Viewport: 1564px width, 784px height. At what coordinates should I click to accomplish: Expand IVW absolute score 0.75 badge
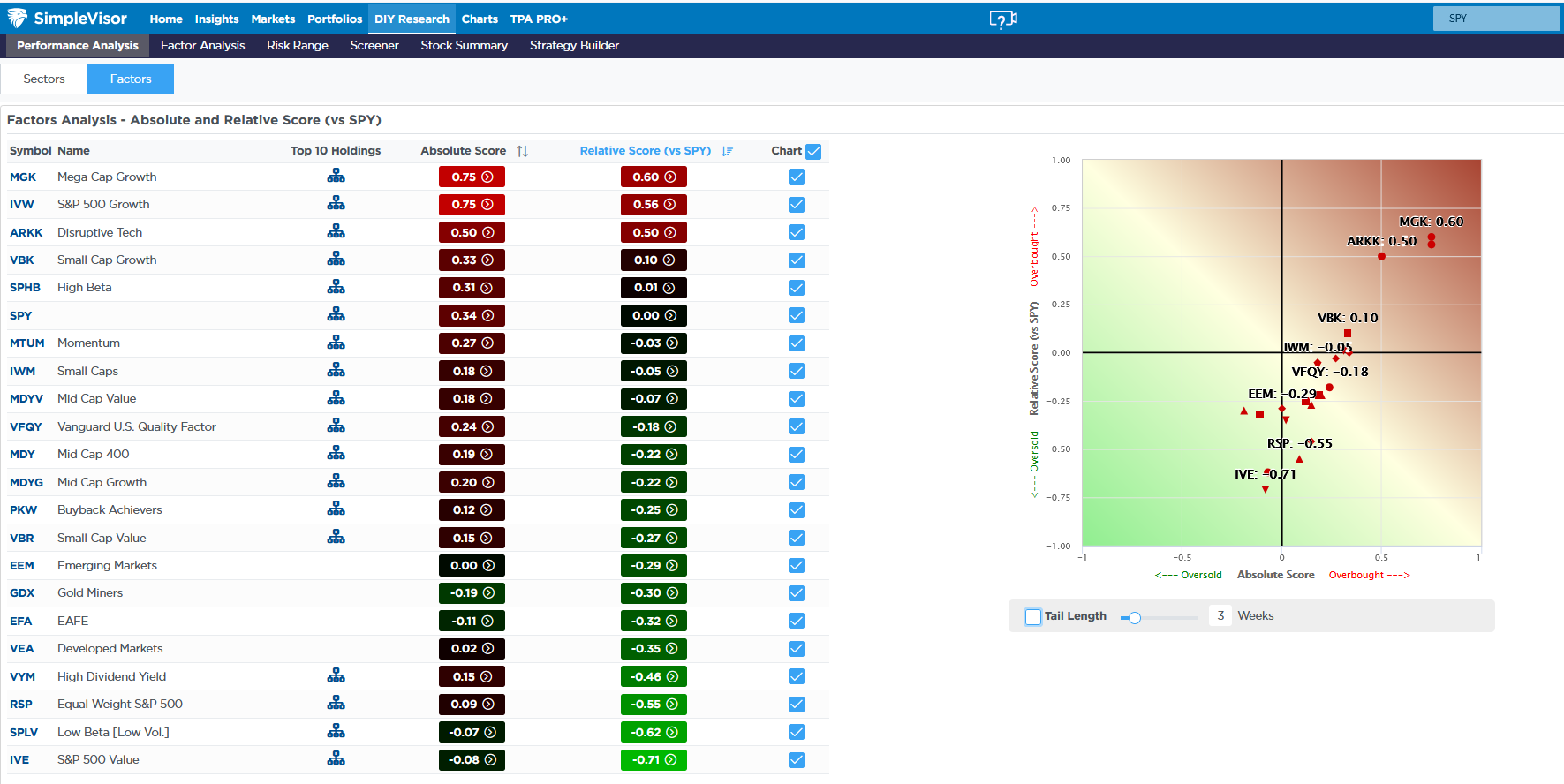tap(472, 204)
